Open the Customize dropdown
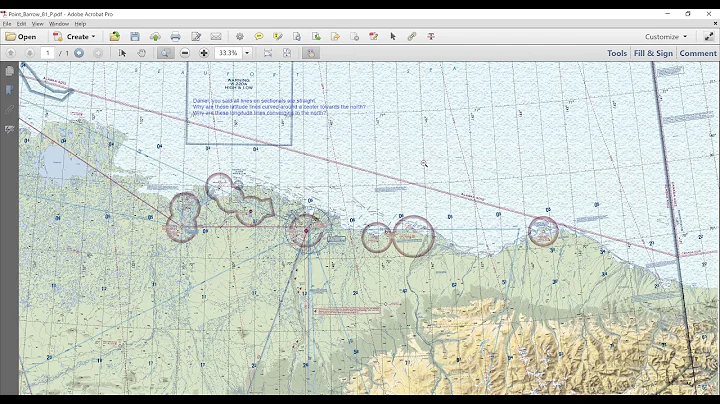Screen dimensions: 720x404 pos(666,37)
